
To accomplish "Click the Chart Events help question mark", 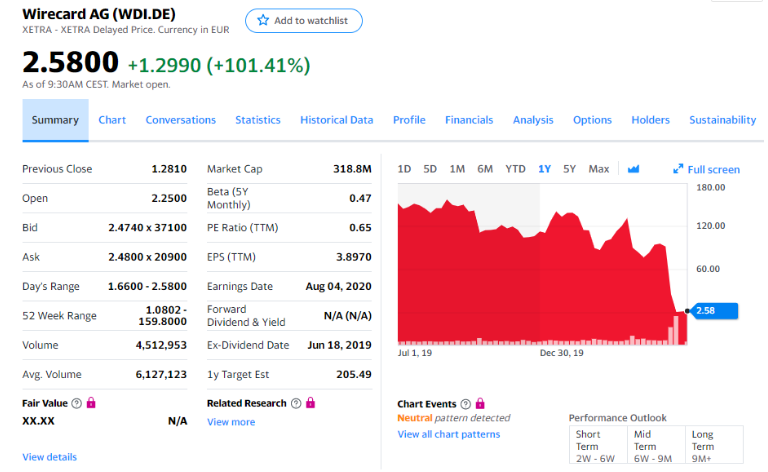I will click(465, 404).
